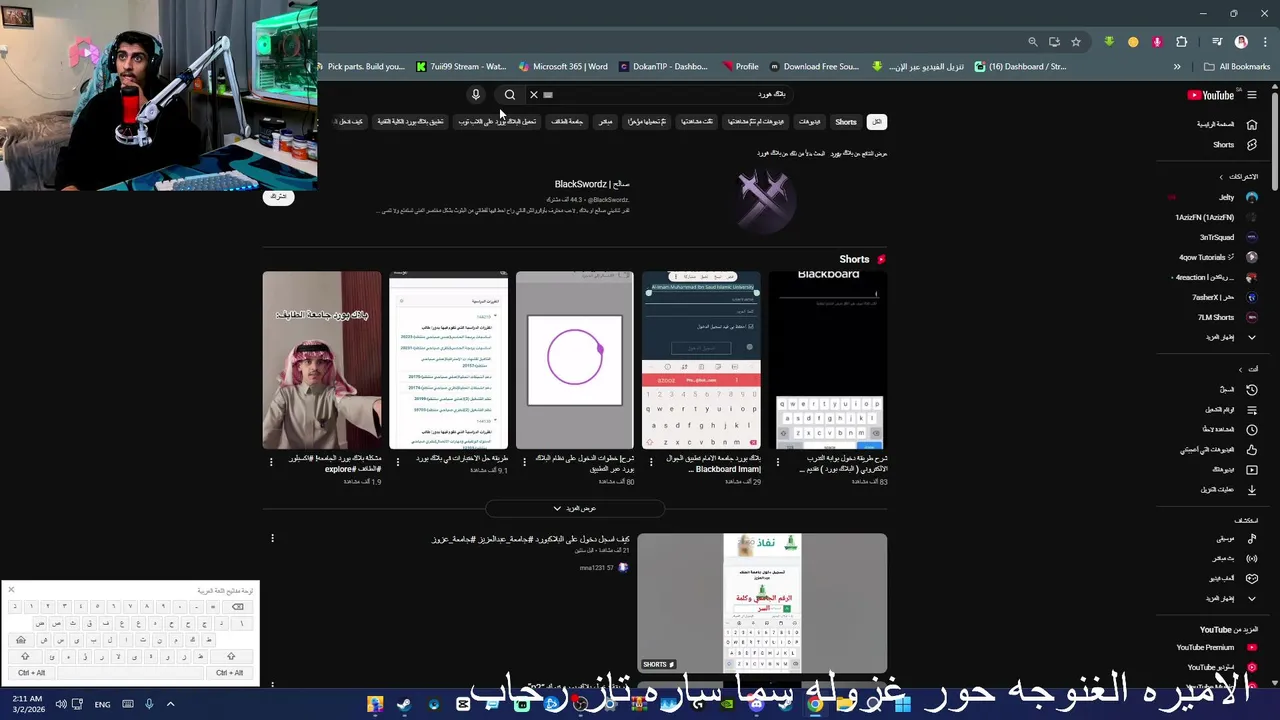Screen dimensions: 1280x720
Task: Open the All Bookmarks folder
Action: click(1237, 67)
